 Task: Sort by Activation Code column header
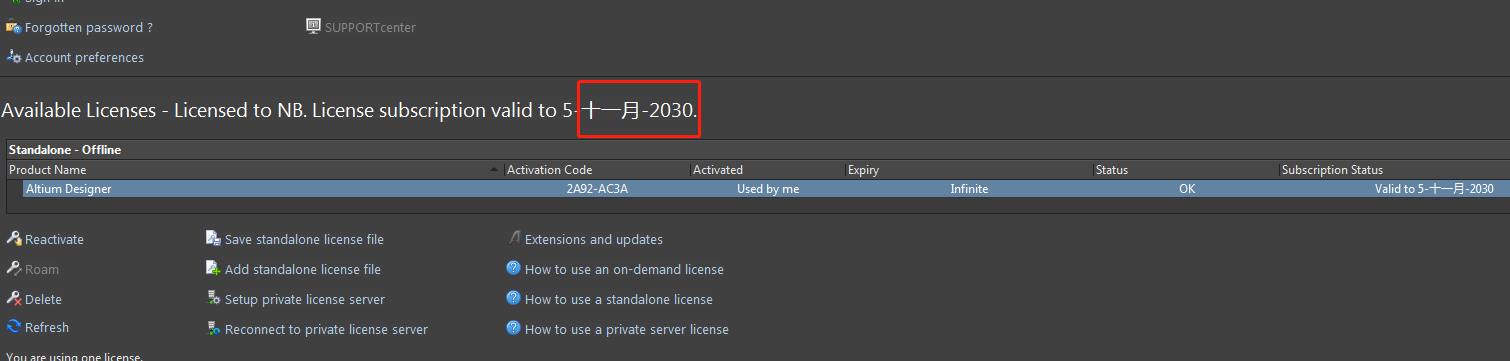coord(597,170)
